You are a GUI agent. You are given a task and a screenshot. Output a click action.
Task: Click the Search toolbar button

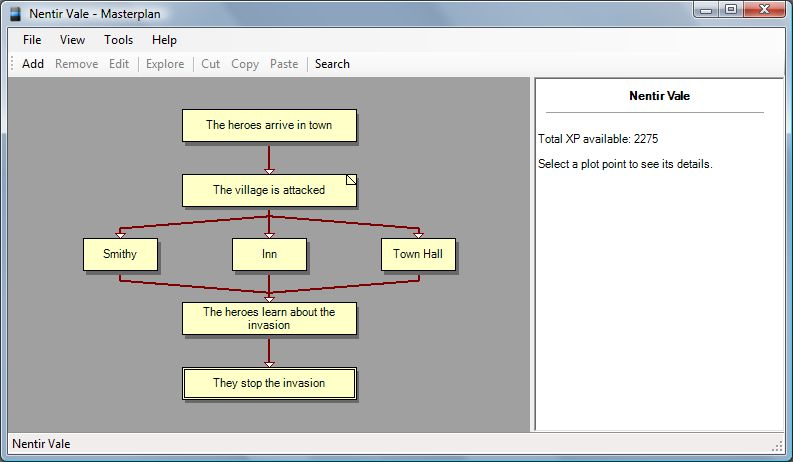(x=332, y=64)
